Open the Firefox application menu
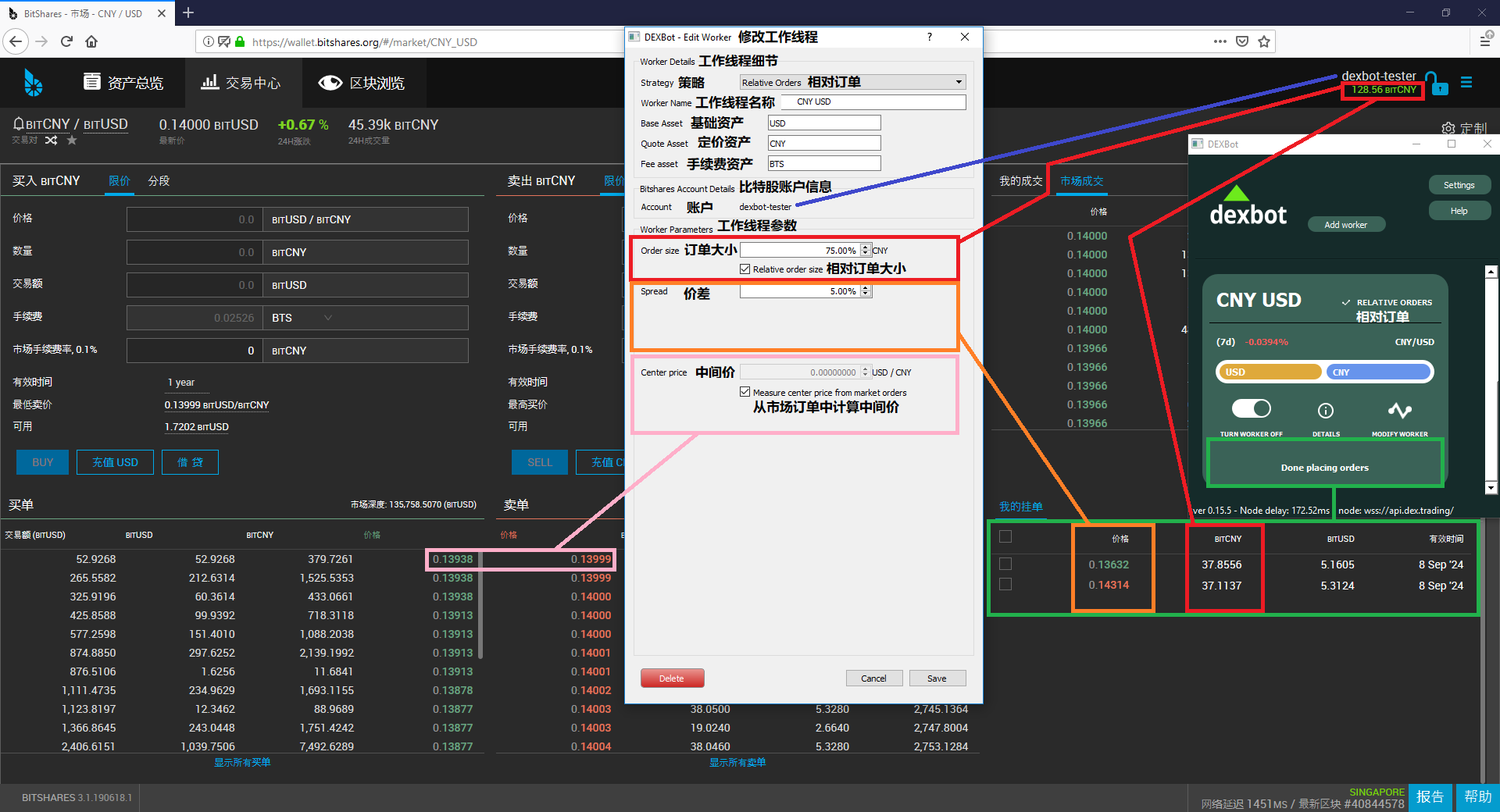This screenshot has width=1500, height=812. (1485, 41)
